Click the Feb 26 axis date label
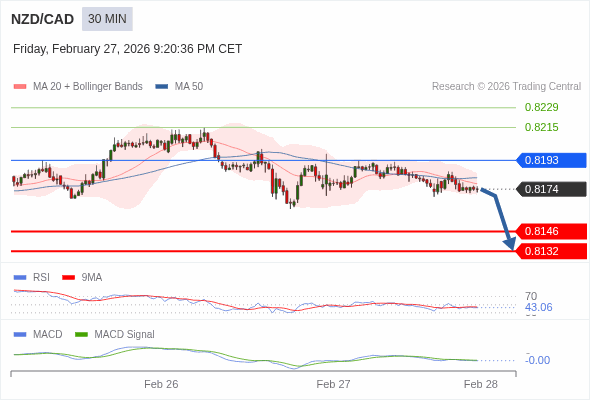Viewport: 590px width, 400px height. (x=161, y=384)
